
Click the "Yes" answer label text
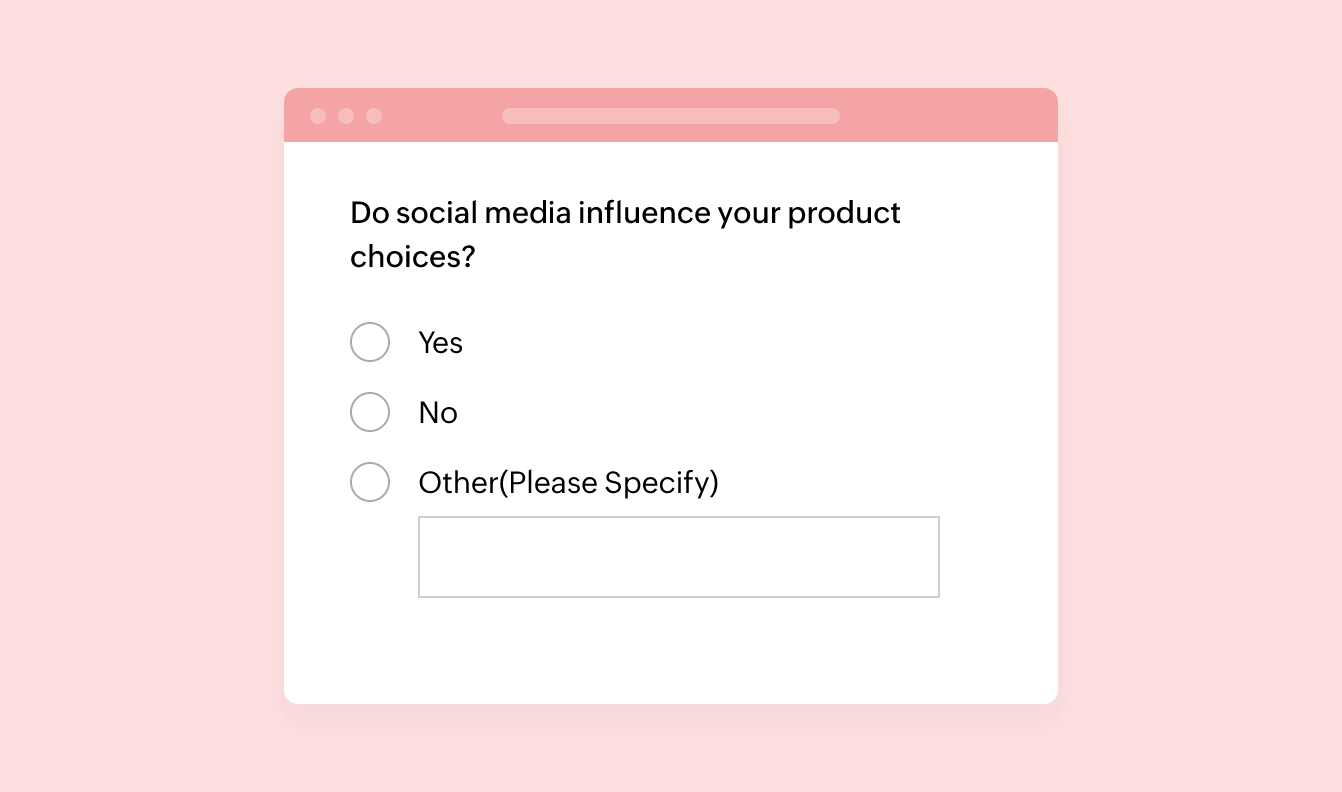point(440,343)
